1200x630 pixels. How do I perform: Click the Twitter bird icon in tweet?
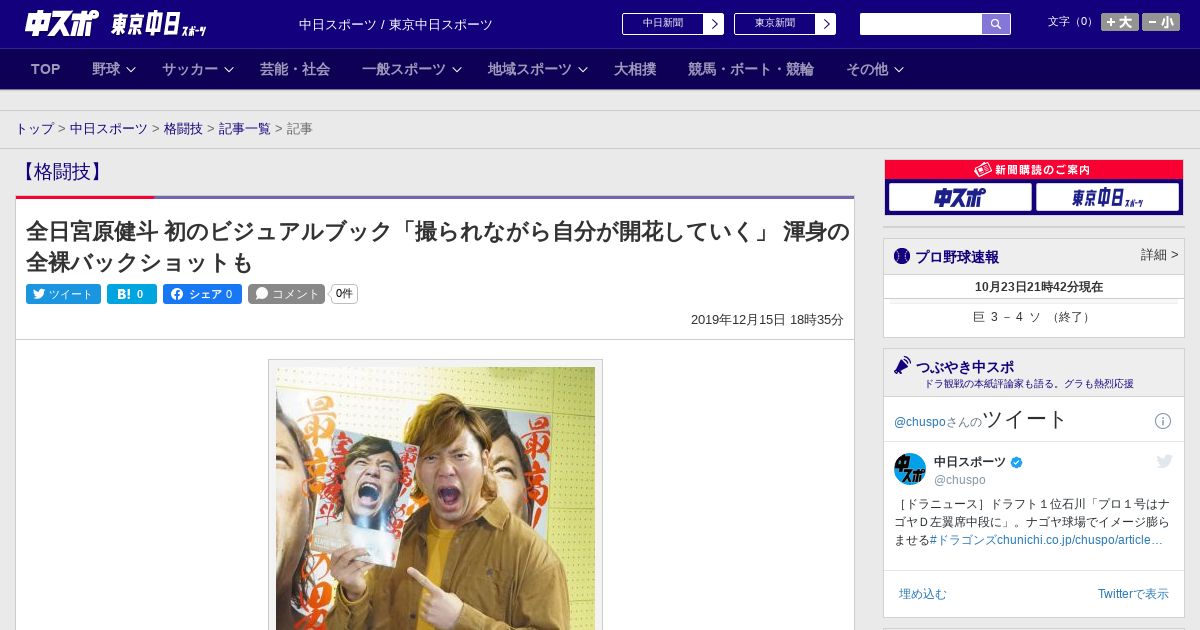(1164, 461)
